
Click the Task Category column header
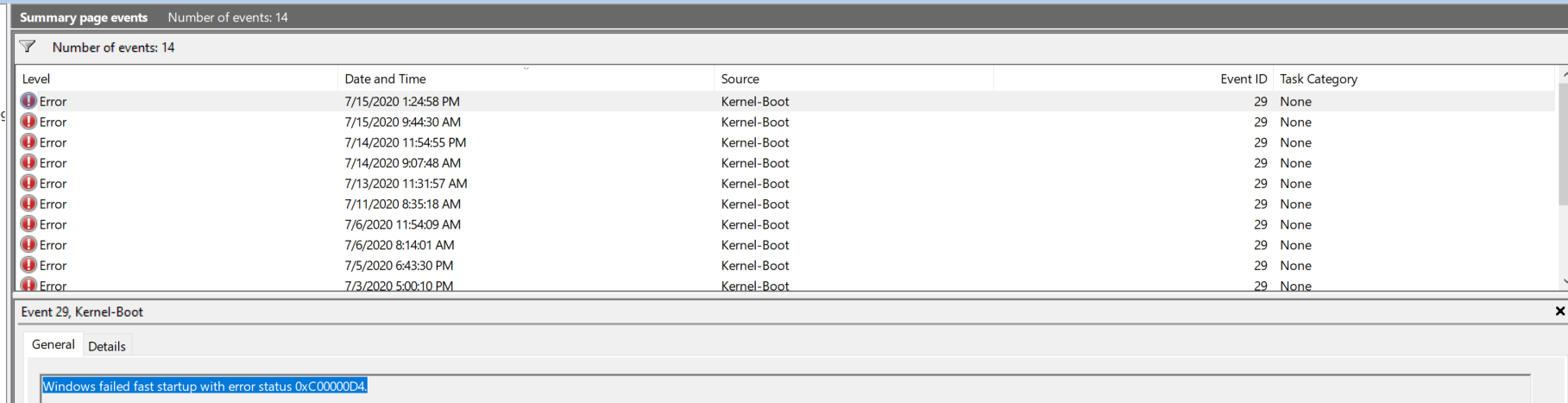coord(1318,79)
